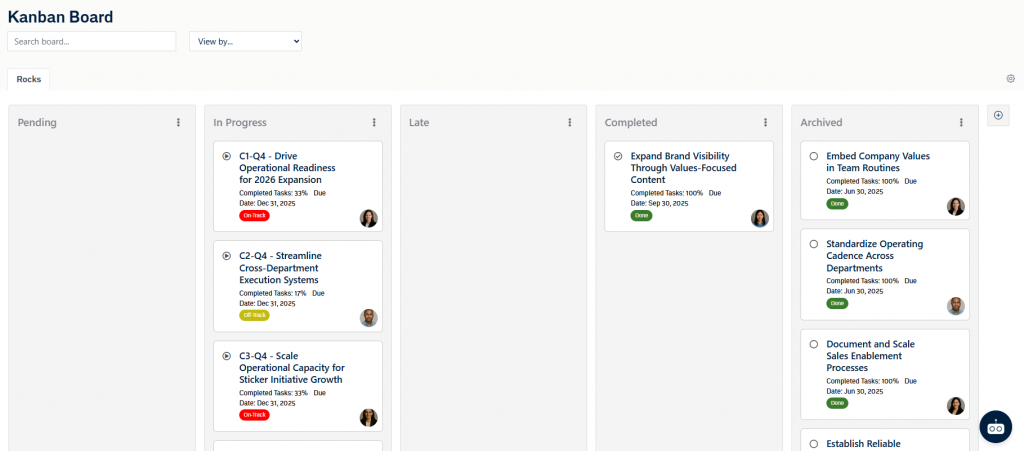Open Expand Brand Visibility card title
Viewport: 1024px width, 451px height.
[x=684, y=168]
